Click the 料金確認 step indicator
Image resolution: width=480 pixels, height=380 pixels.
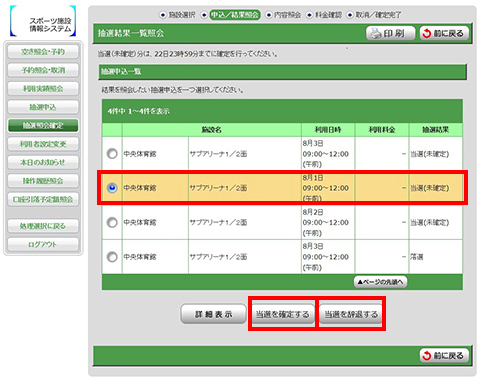pos(324,15)
